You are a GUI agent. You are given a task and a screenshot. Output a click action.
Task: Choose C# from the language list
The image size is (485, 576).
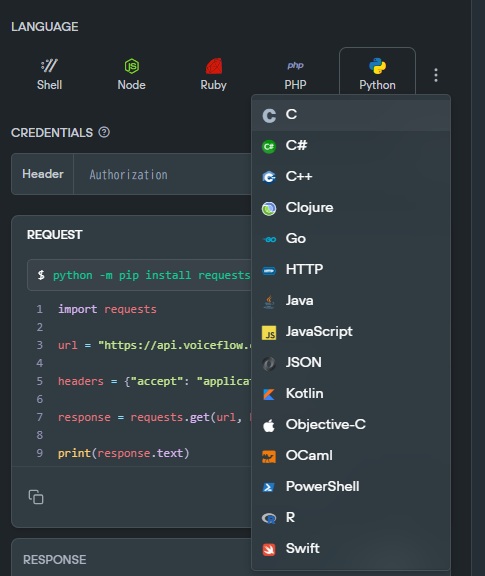tap(351, 146)
